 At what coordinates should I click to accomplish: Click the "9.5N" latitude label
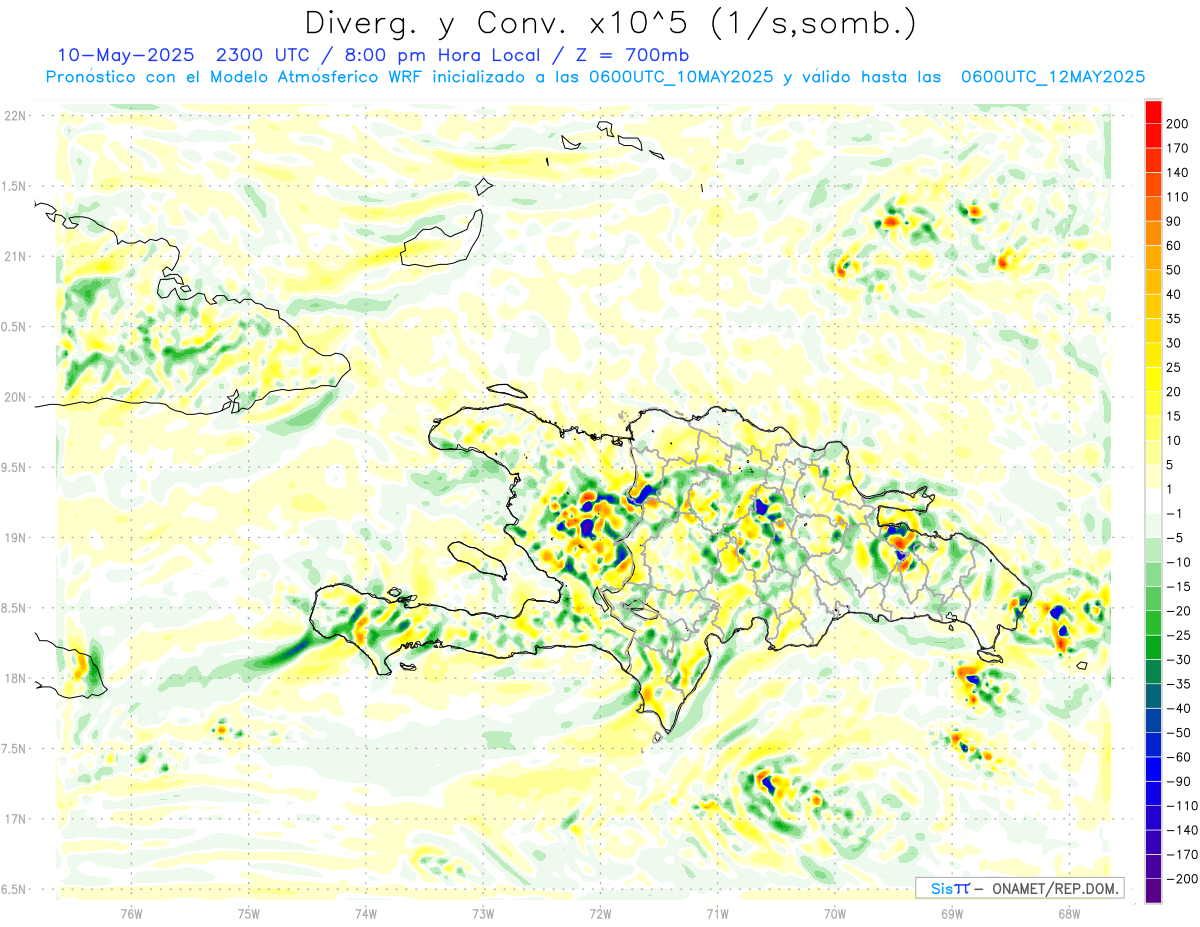[x=15, y=468]
